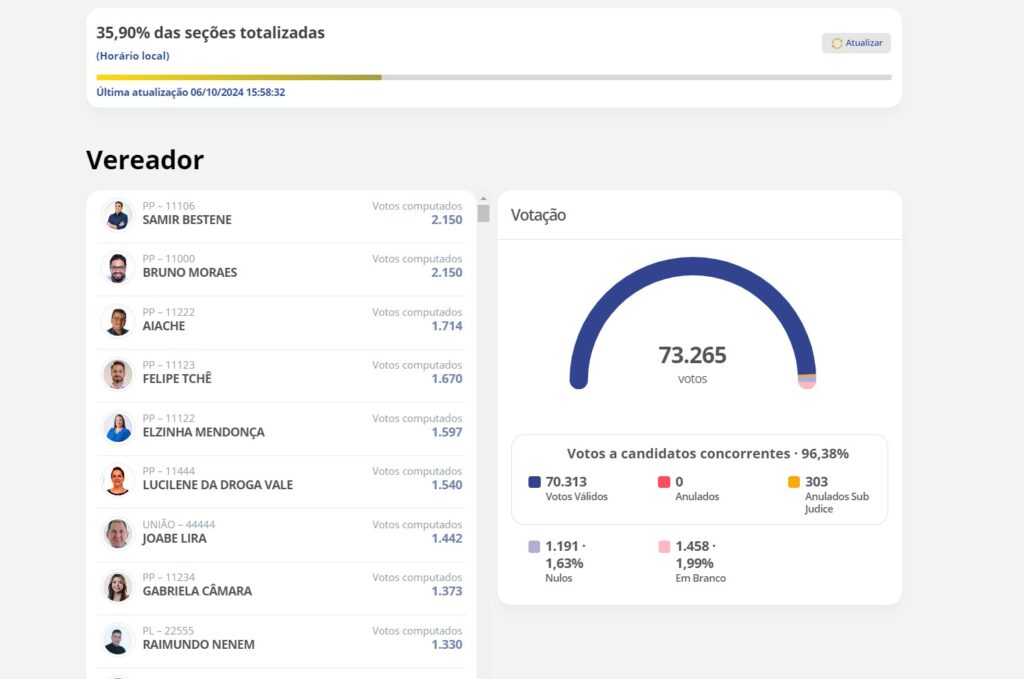Image resolution: width=1024 pixels, height=679 pixels.
Task: Select Samir Bestene's candidate photo
Action: [x=118, y=215]
